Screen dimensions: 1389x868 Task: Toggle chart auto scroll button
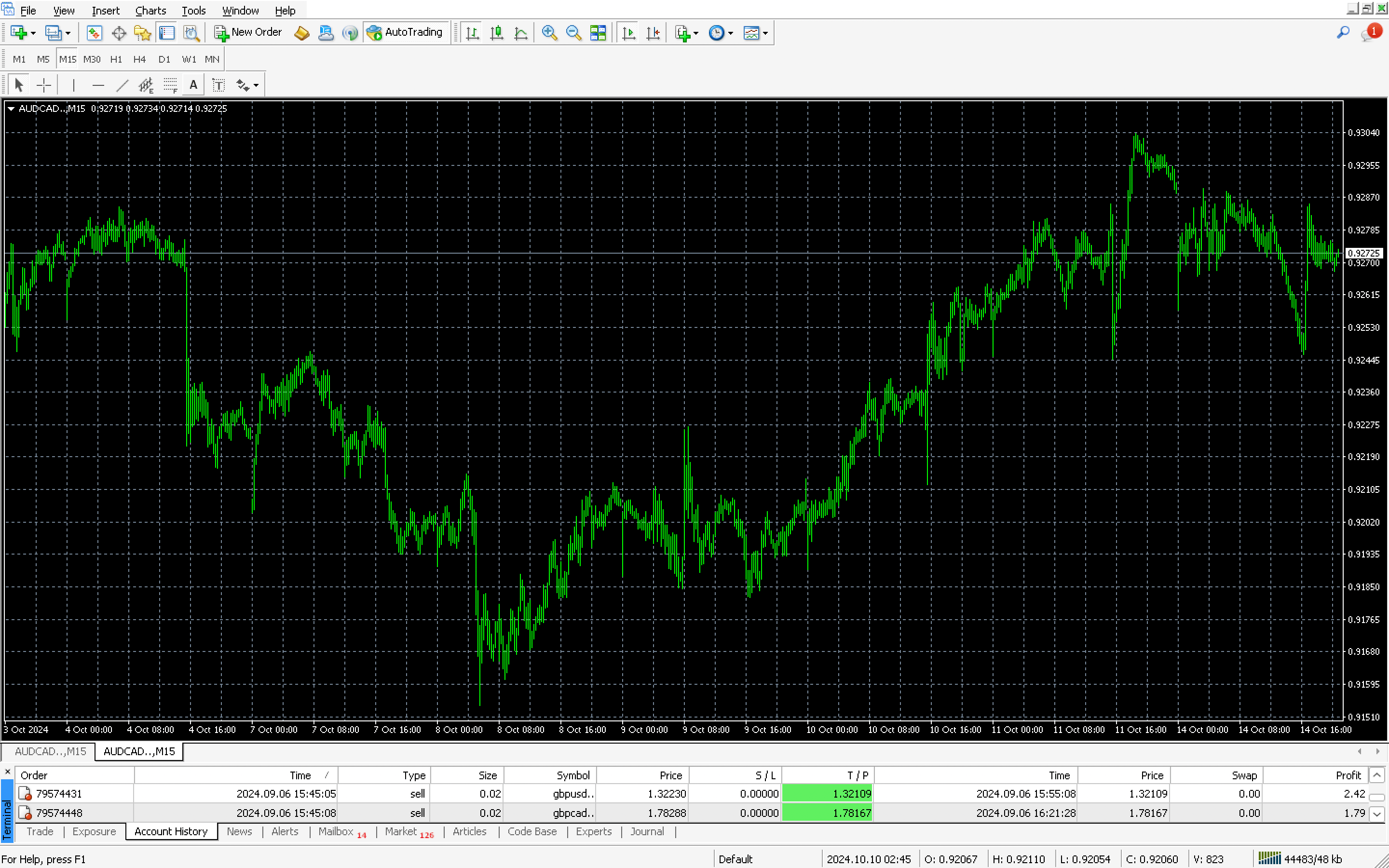pyautogui.click(x=628, y=33)
